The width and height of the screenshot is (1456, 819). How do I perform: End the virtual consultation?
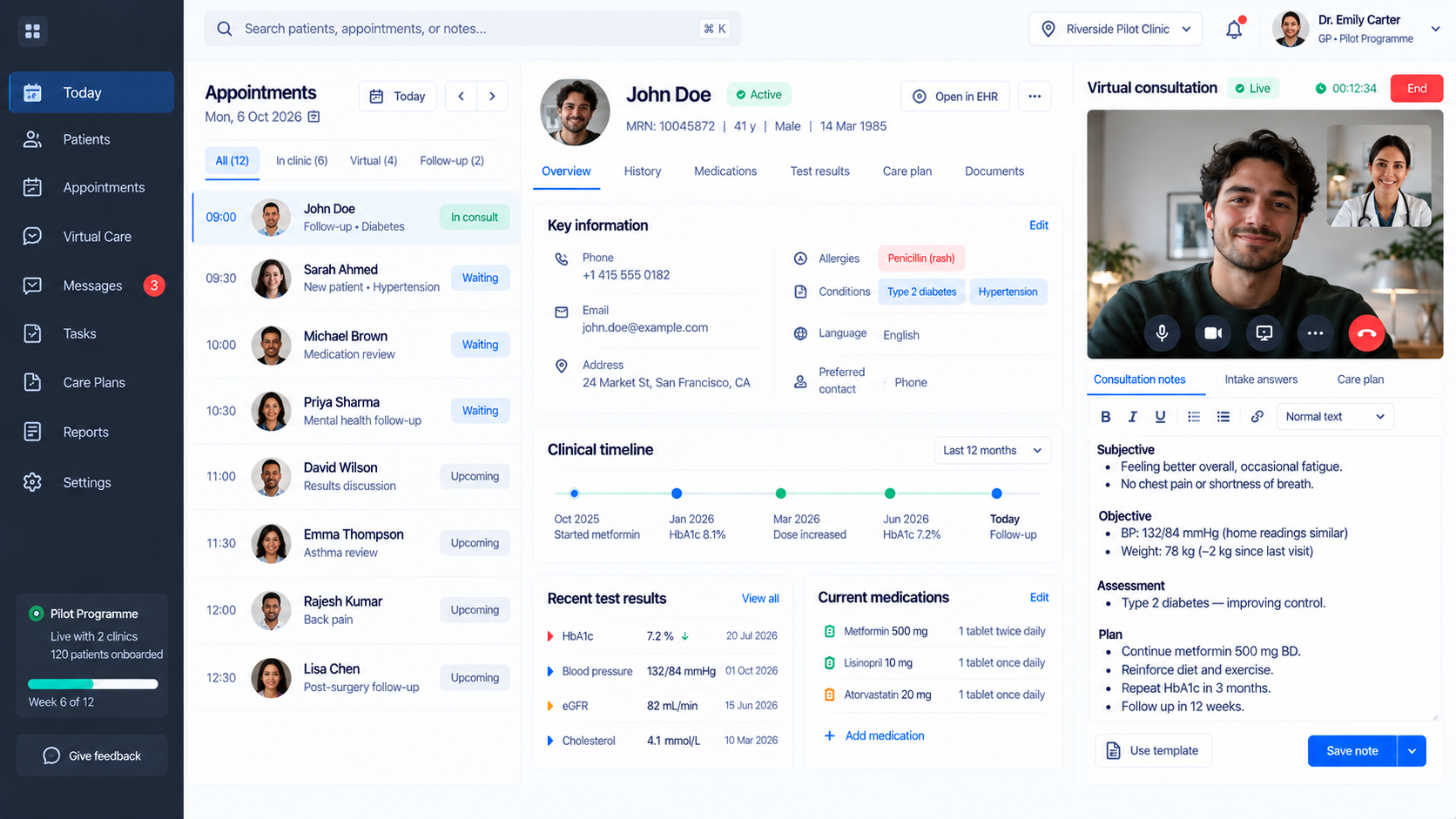[x=1417, y=89]
